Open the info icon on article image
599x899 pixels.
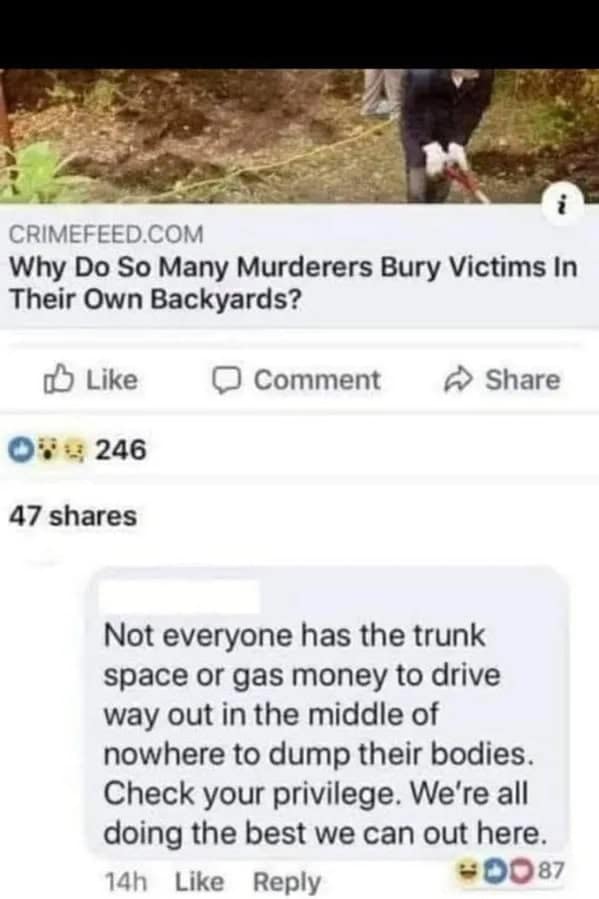click(563, 204)
